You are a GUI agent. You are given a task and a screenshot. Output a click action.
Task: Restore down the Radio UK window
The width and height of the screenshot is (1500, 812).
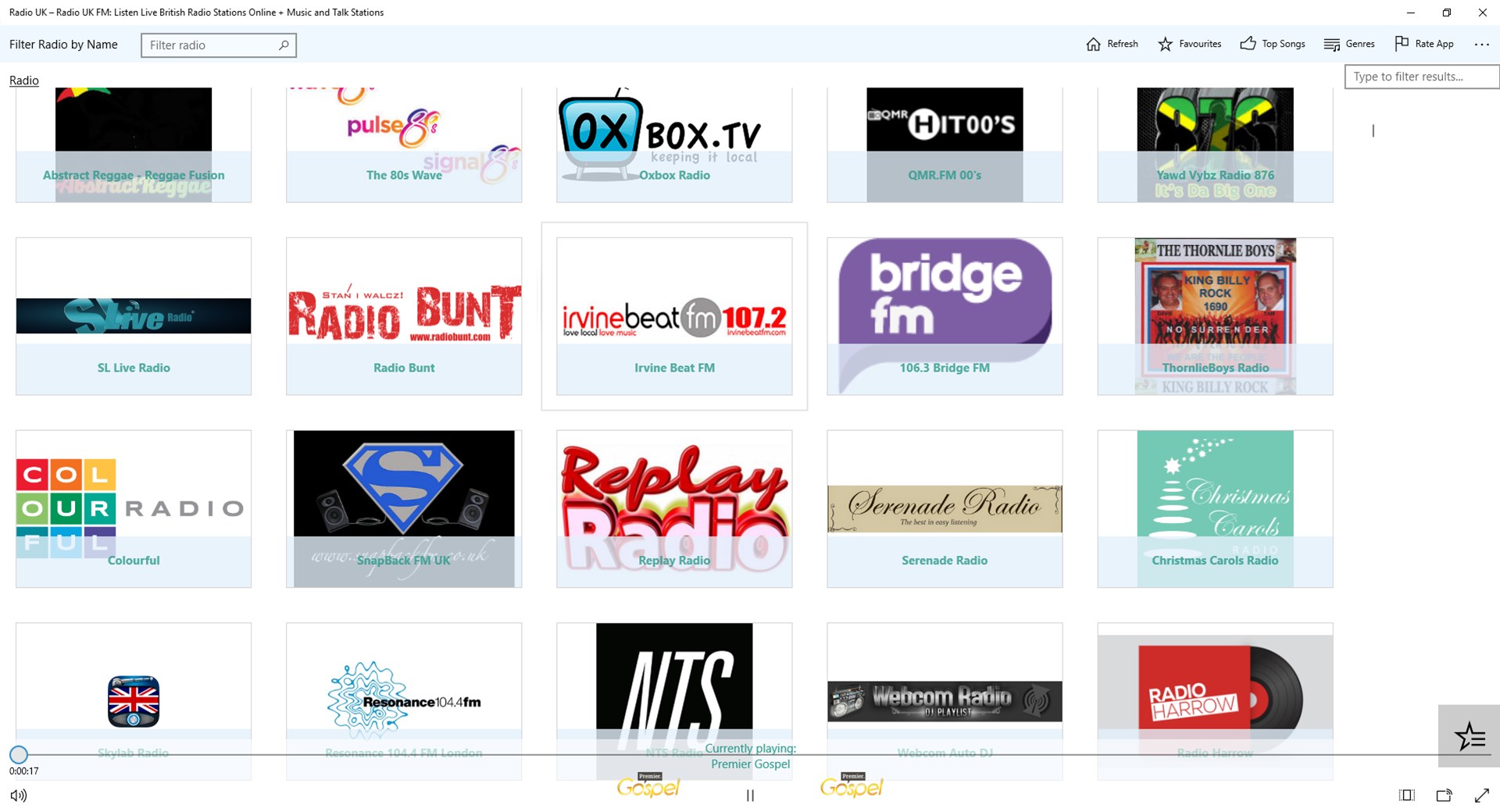[x=1447, y=12]
